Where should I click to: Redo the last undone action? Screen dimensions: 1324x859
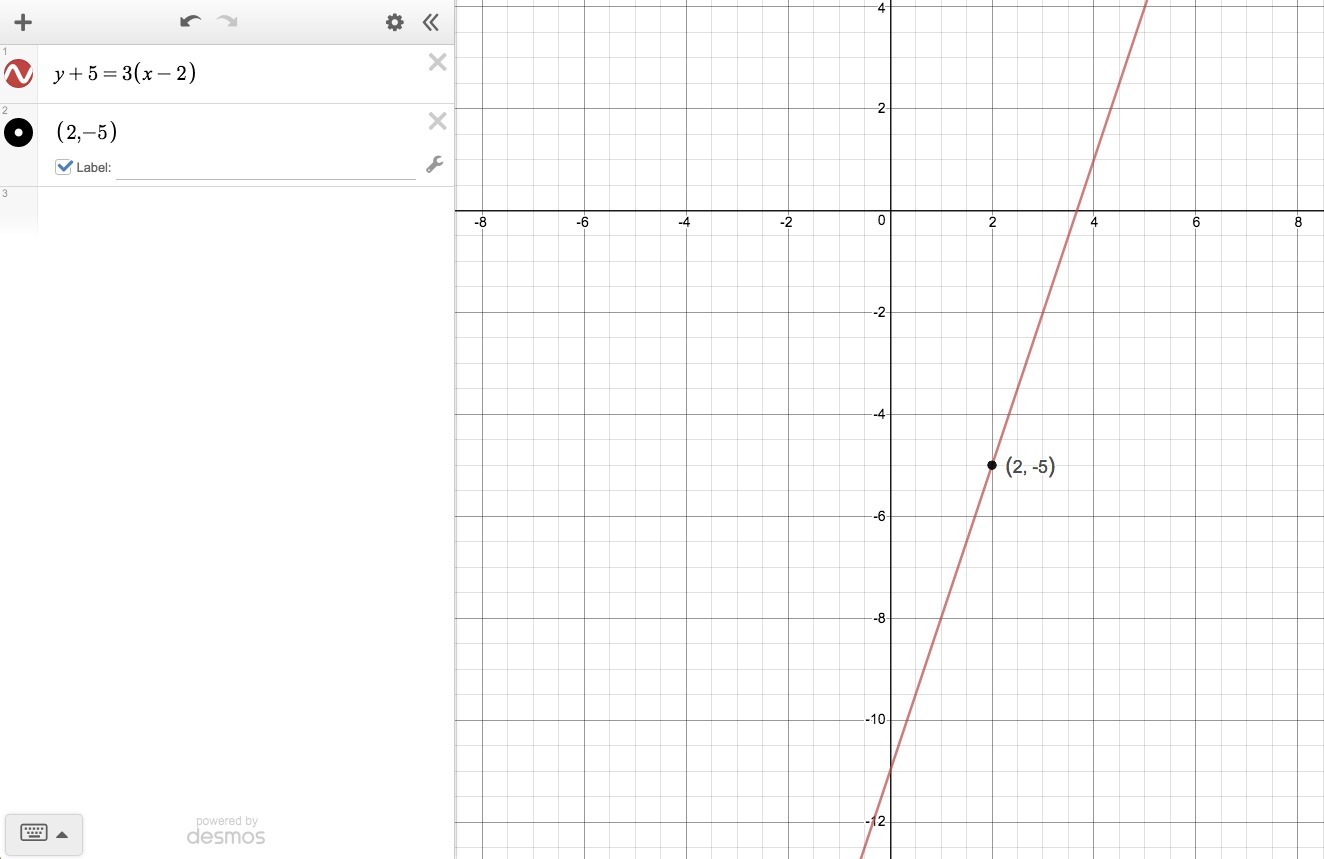(227, 22)
